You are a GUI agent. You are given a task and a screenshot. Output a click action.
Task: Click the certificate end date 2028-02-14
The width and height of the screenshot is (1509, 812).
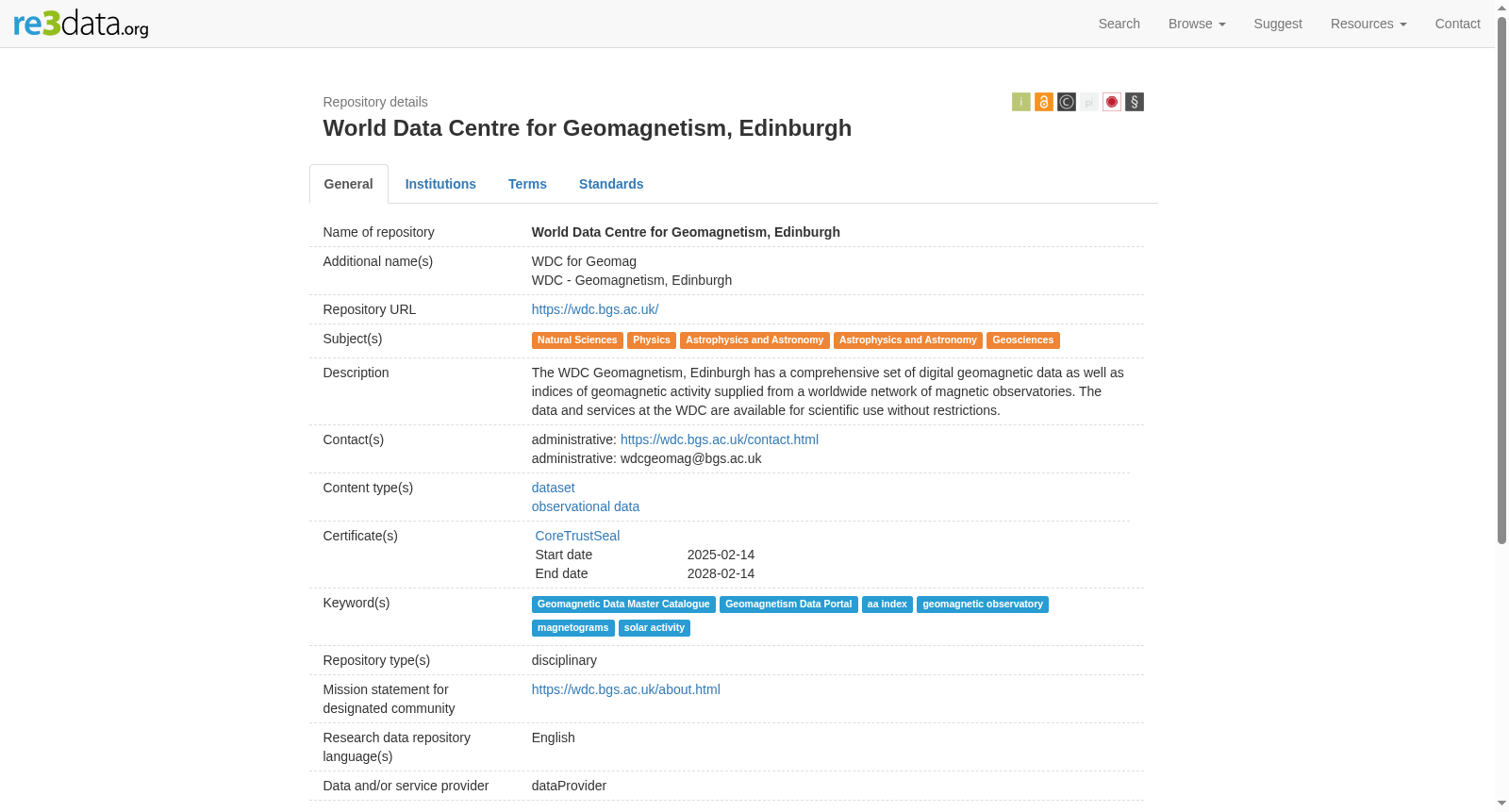click(x=721, y=573)
